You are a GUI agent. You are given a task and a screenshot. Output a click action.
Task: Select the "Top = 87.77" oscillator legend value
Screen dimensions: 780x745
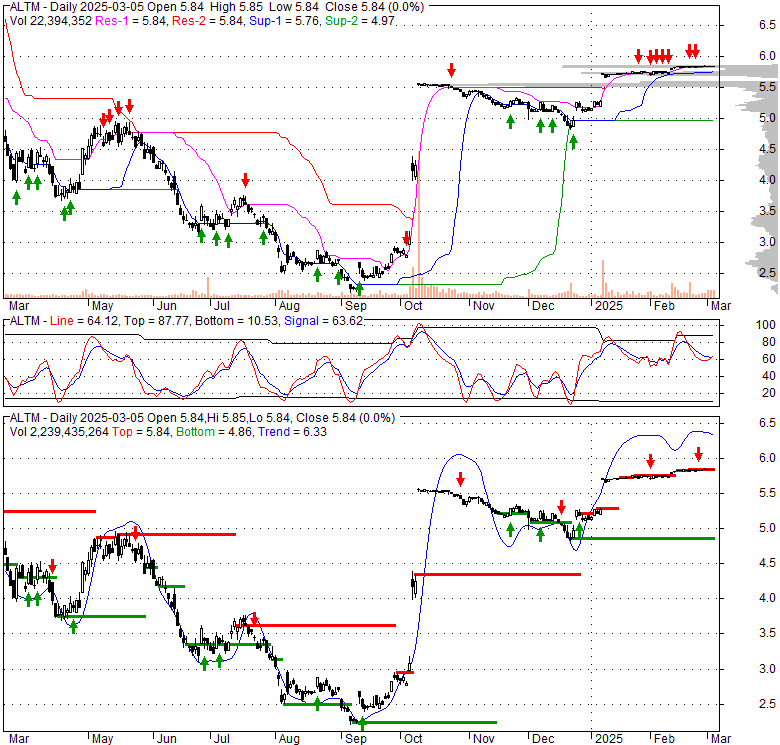(x=156, y=321)
